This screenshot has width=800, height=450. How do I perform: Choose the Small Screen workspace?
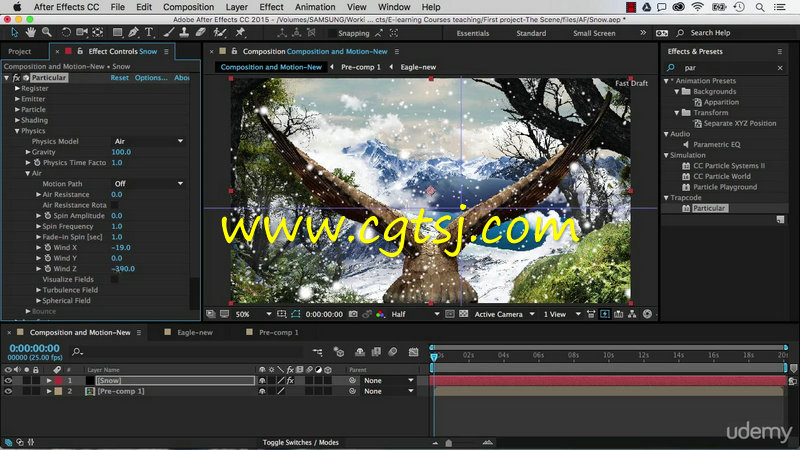(x=594, y=33)
